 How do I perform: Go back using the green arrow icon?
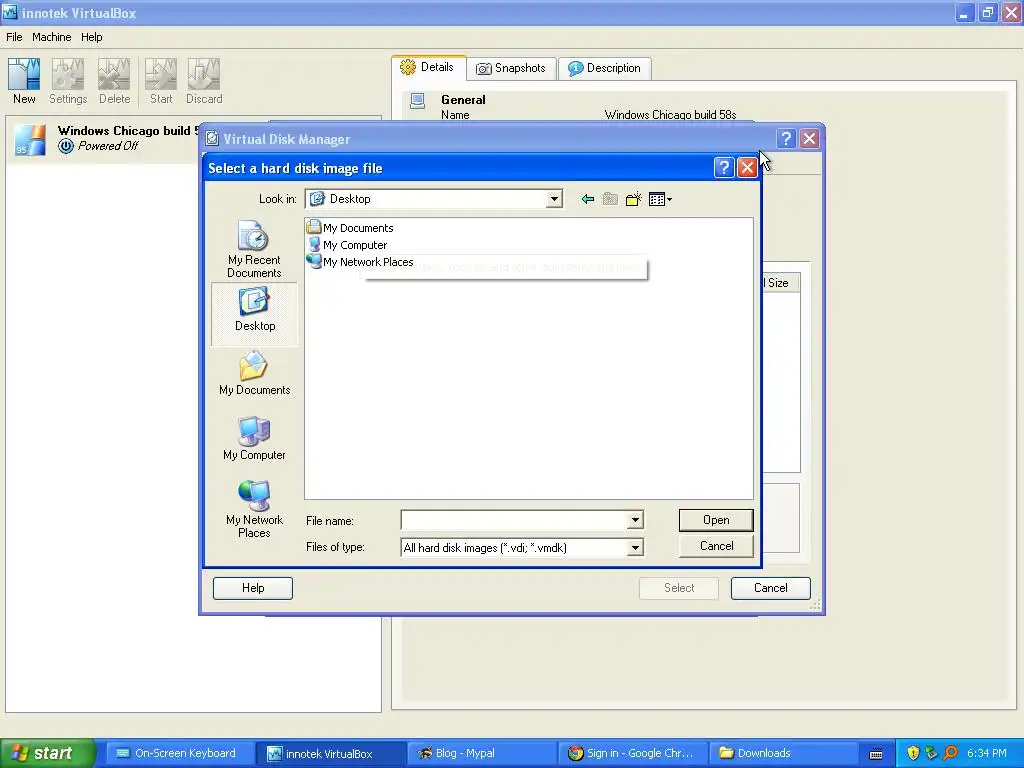pos(587,199)
